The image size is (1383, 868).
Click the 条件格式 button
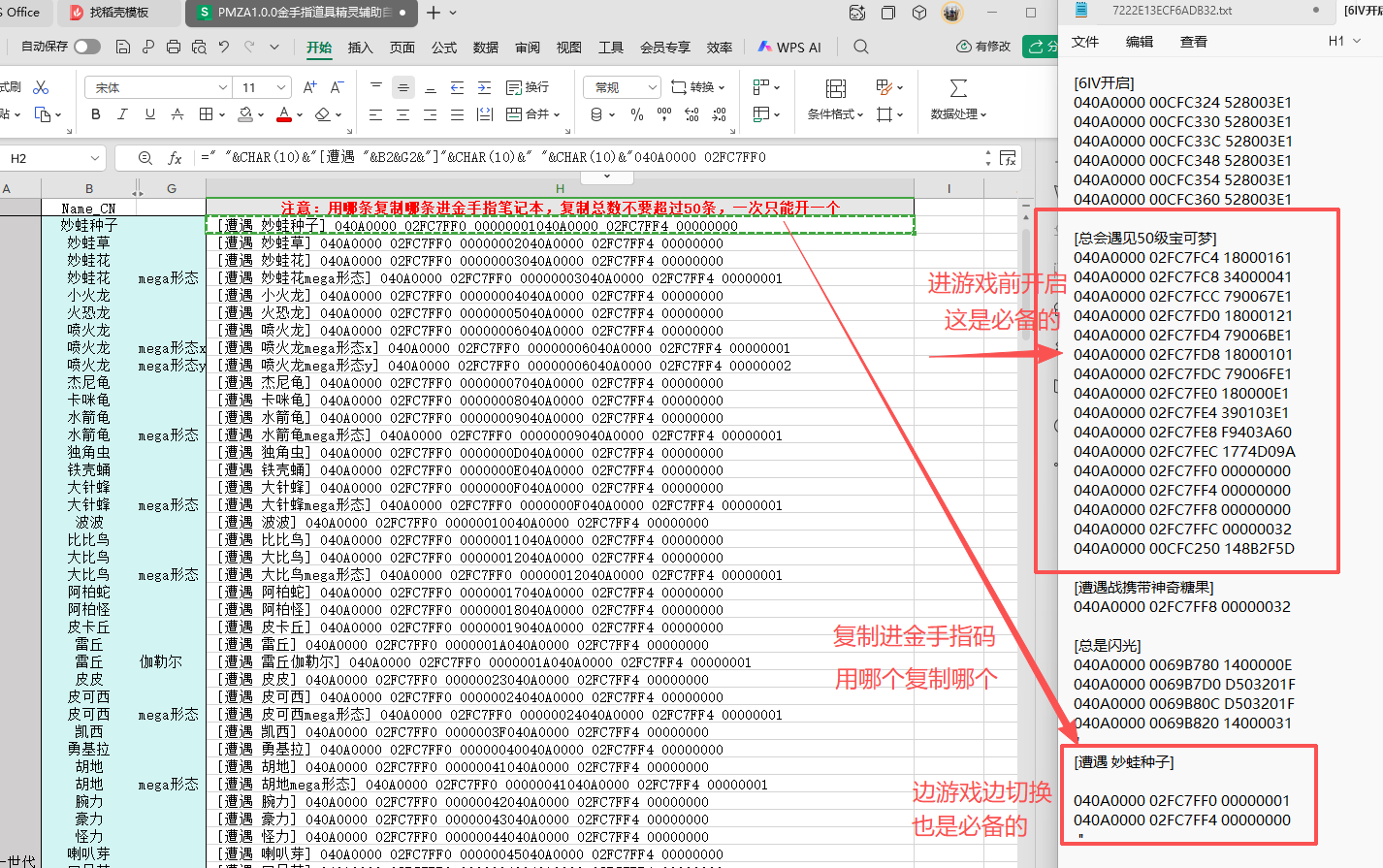(x=835, y=100)
